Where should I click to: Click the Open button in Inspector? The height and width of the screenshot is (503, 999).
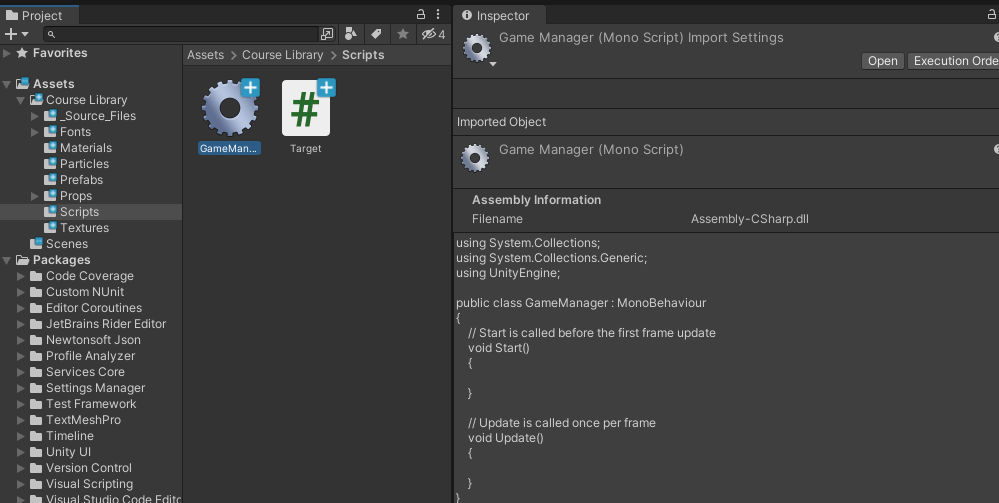882,61
